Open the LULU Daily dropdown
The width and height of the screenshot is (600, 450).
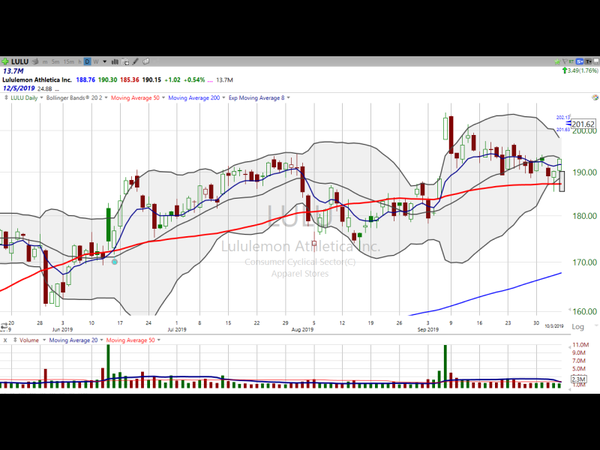[41, 98]
